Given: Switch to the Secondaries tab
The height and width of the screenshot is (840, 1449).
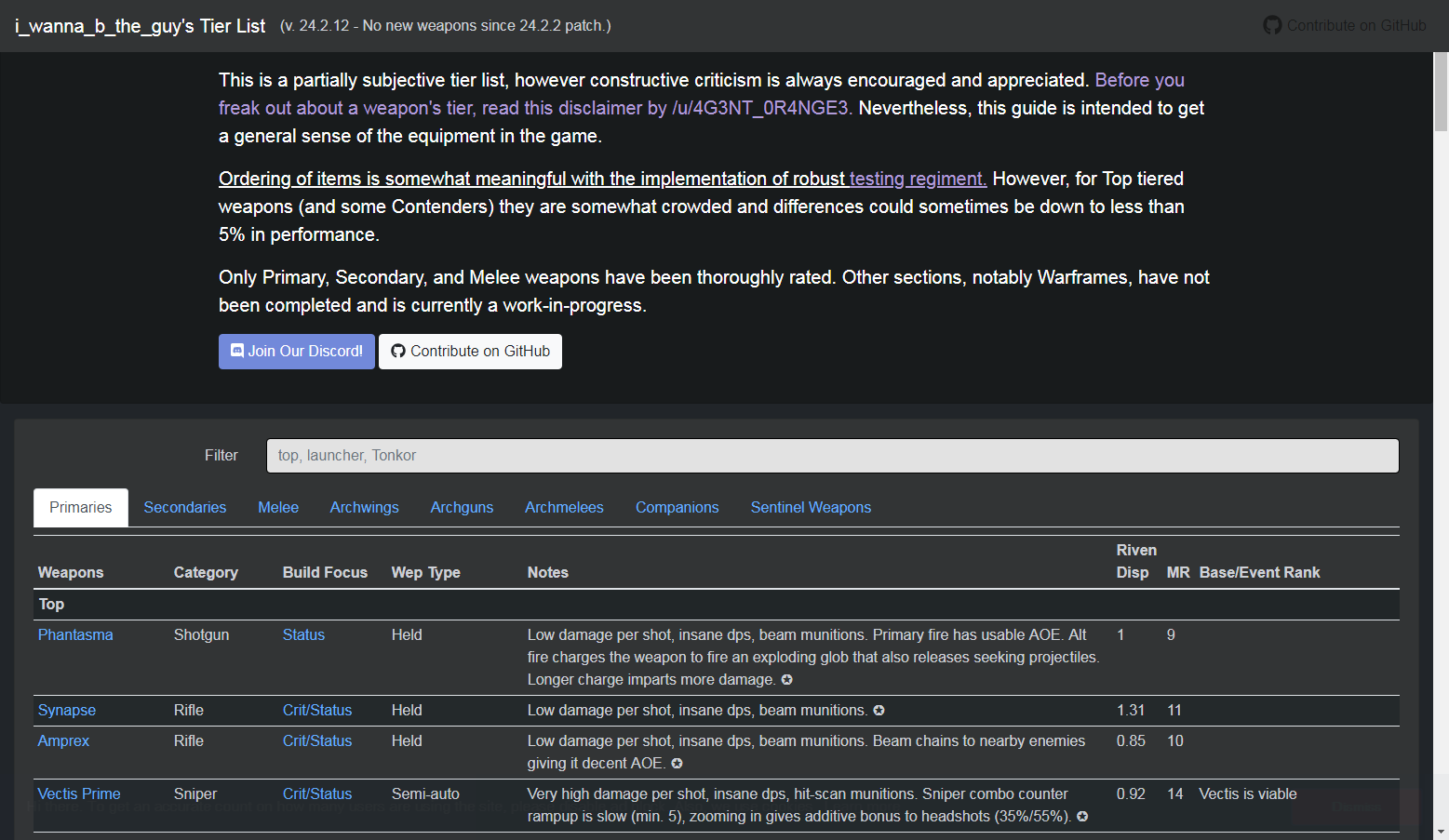Looking at the screenshot, I should coord(185,508).
